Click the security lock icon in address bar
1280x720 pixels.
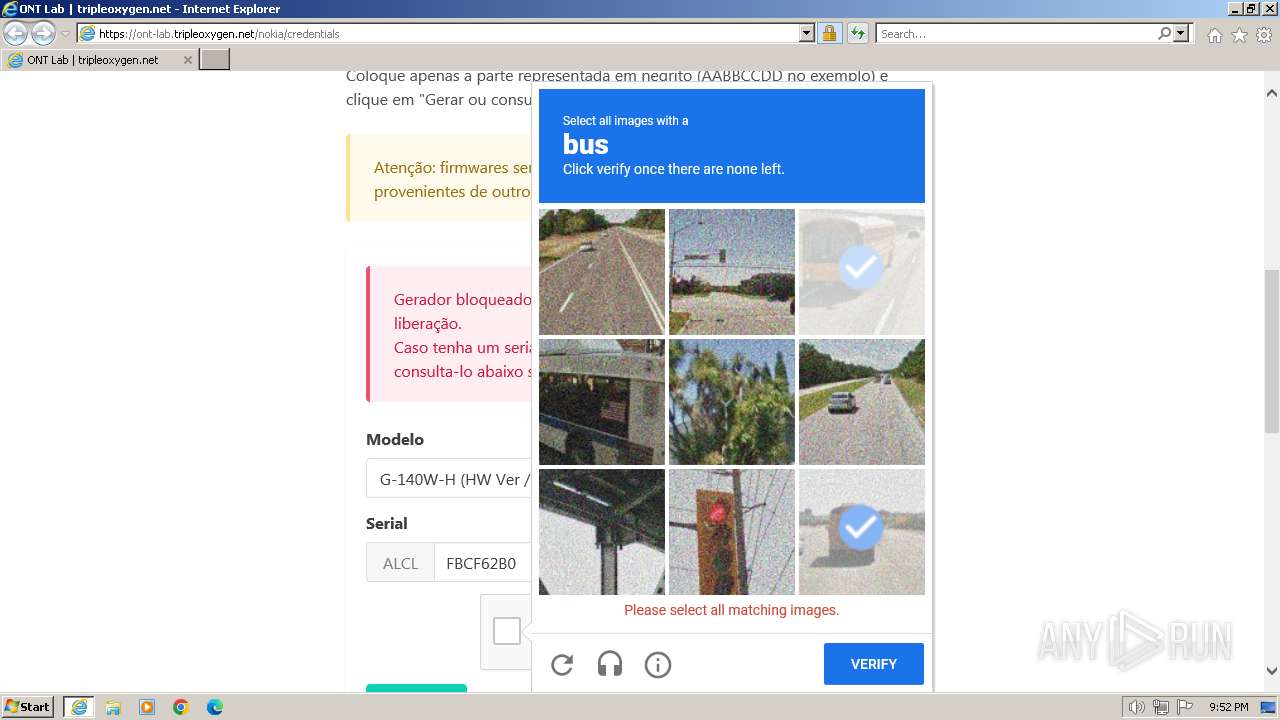tap(829, 33)
